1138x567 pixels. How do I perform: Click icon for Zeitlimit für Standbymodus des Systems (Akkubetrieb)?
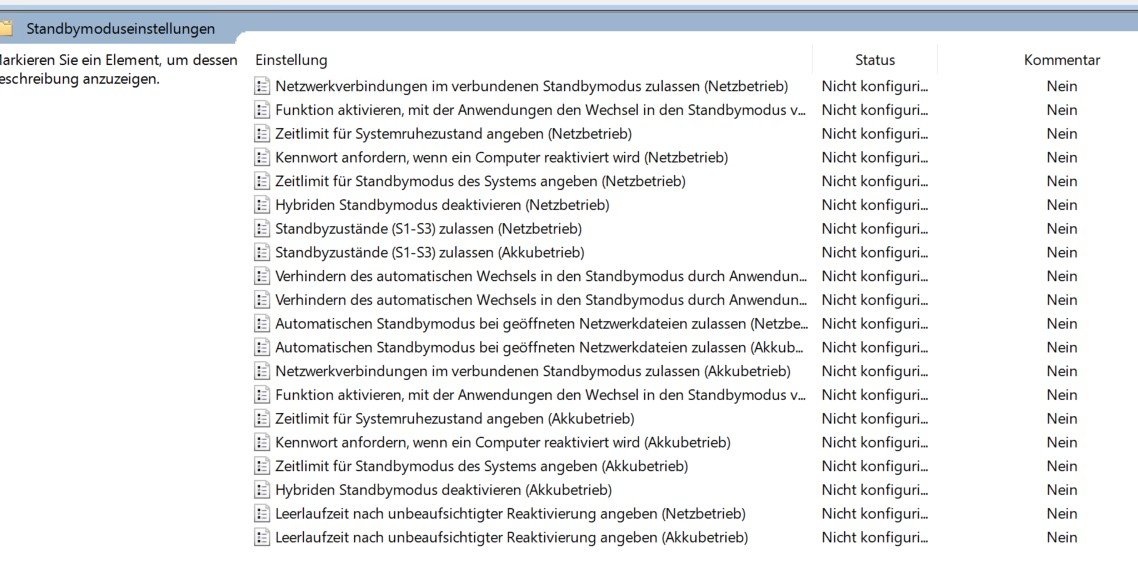click(x=261, y=466)
